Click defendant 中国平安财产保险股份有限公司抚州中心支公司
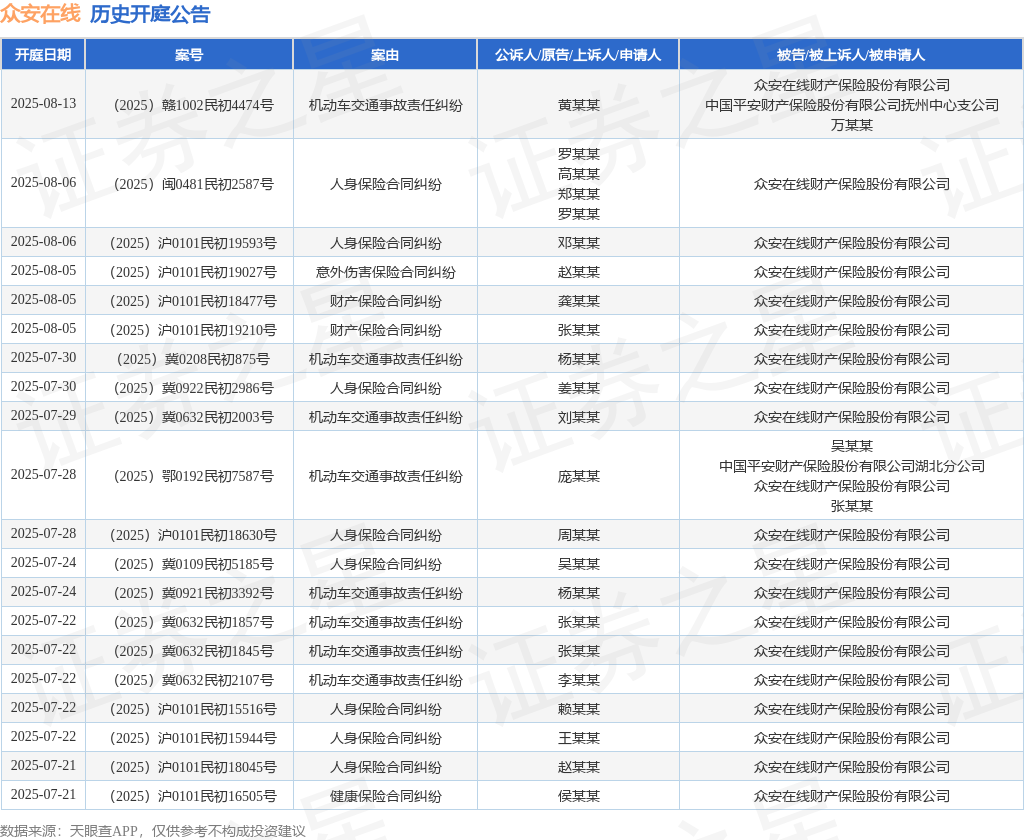The height and width of the screenshot is (840, 1024). coord(852,105)
